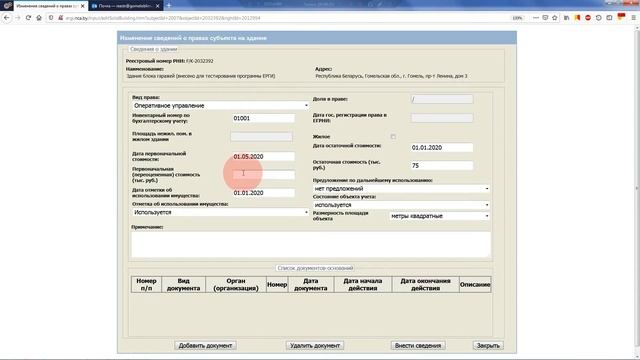Click 'Первоначальная (переоцененная) стоимость' empty field

tap(263, 175)
